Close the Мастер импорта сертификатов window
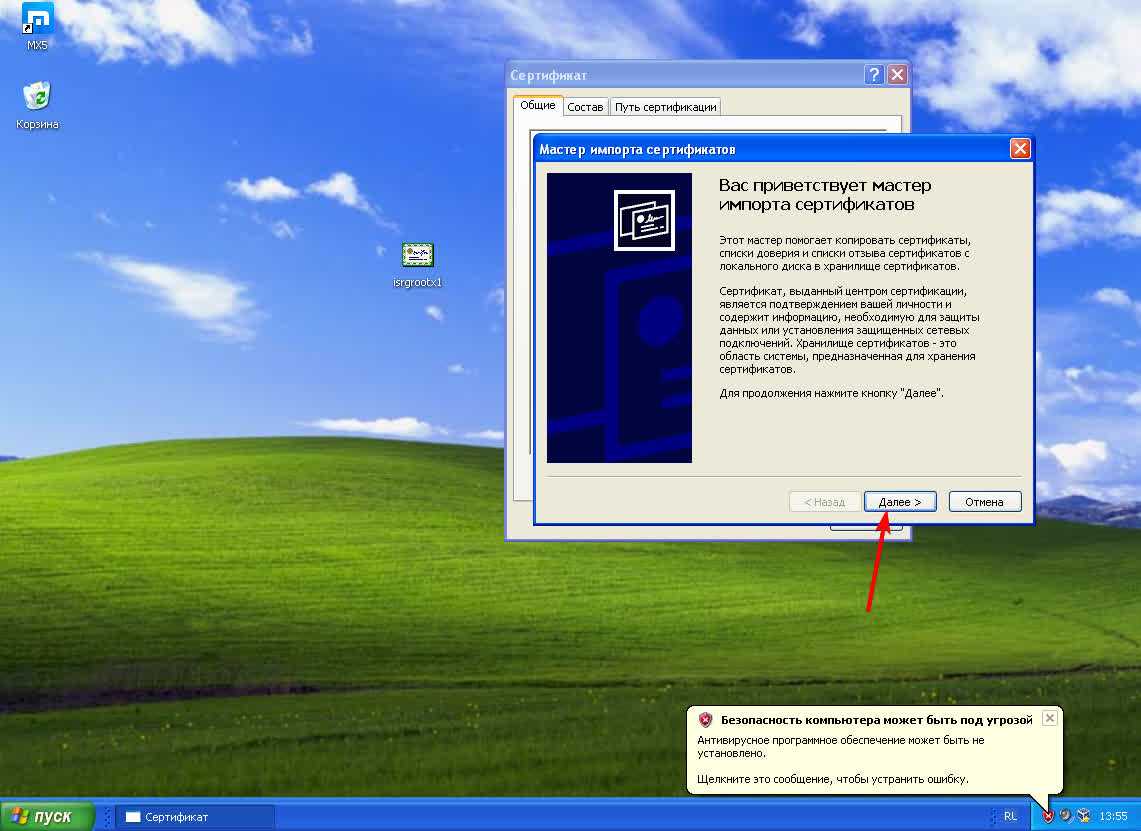This screenshot has height=831, width=1141. tap(1020, 149)
